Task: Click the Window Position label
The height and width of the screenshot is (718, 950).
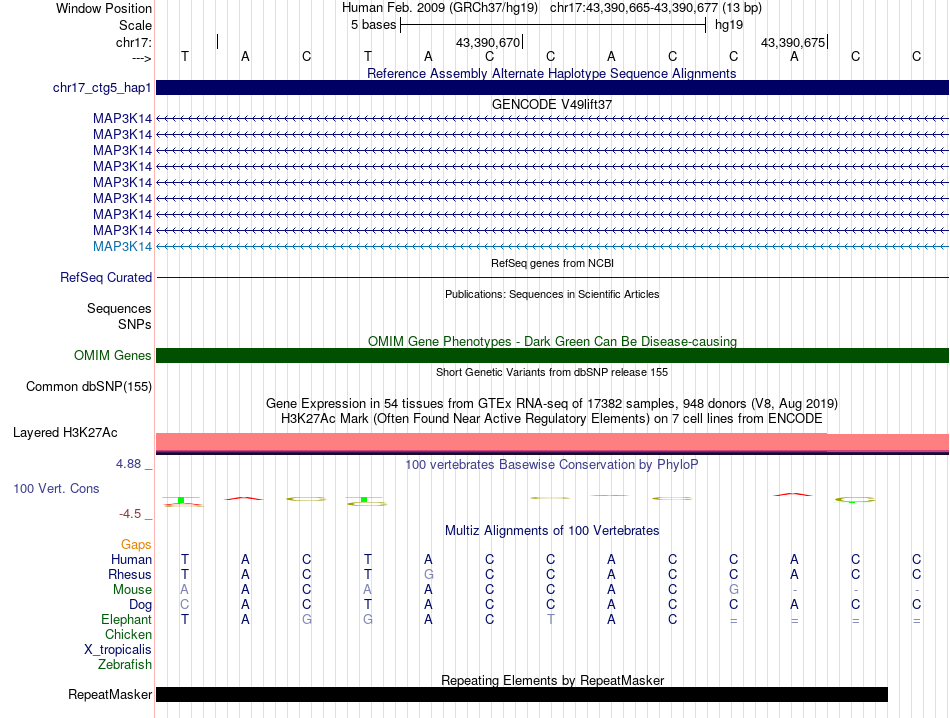Action: click(104, 8)
